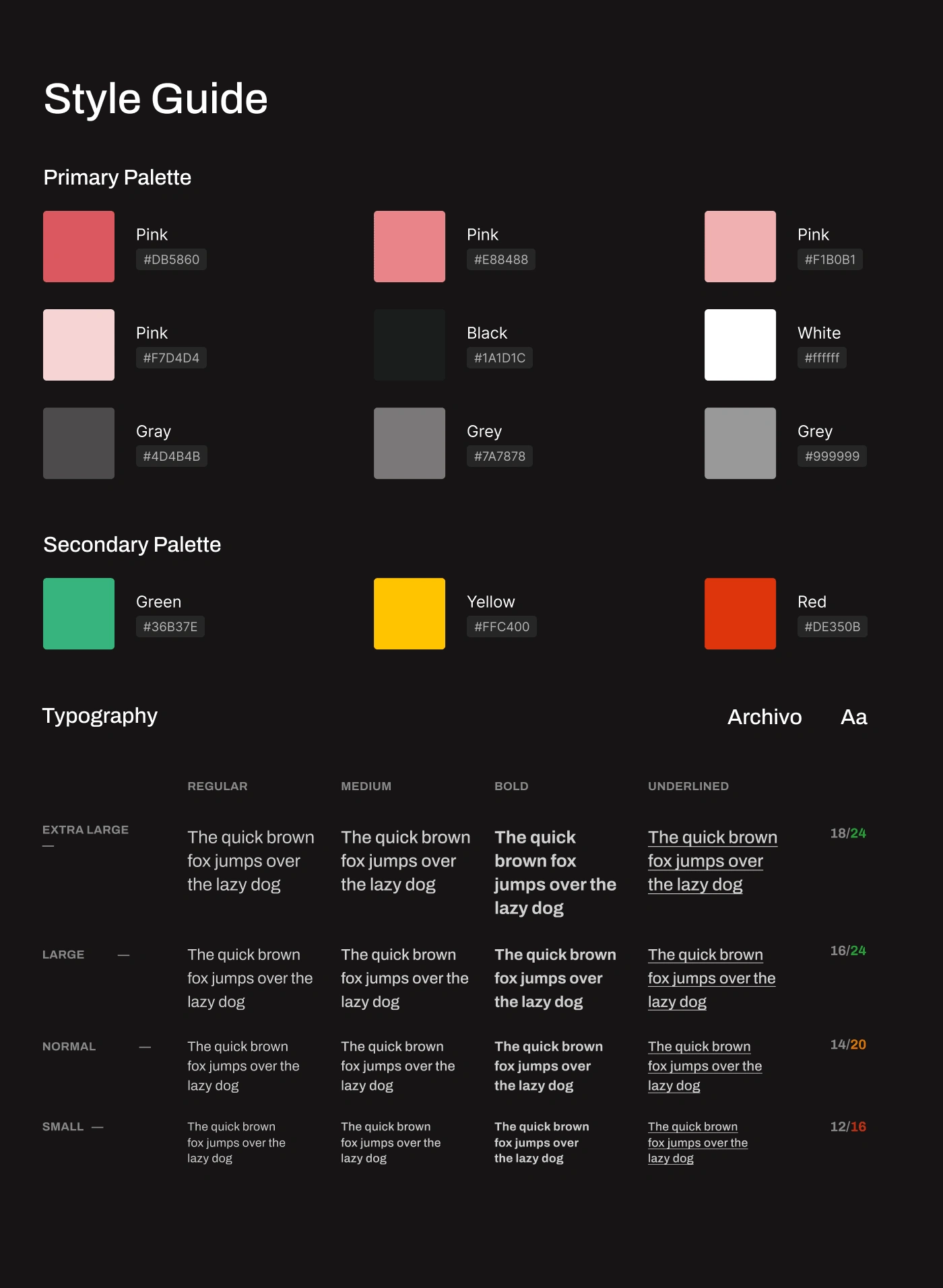Image resolution: width=943 pixels, height=1288 pixels.
Task: Click the Archivo font name
Action: coord(765,717)
